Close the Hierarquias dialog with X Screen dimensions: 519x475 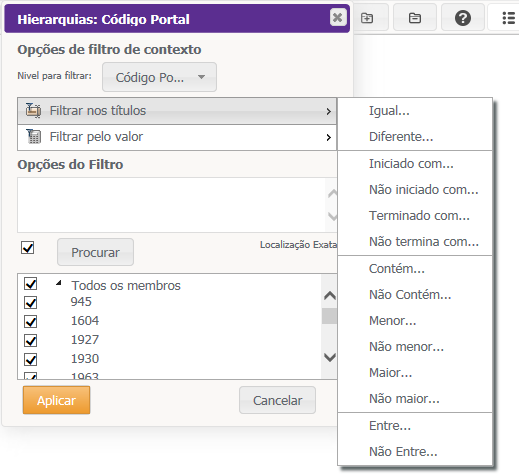coord(338,17)
